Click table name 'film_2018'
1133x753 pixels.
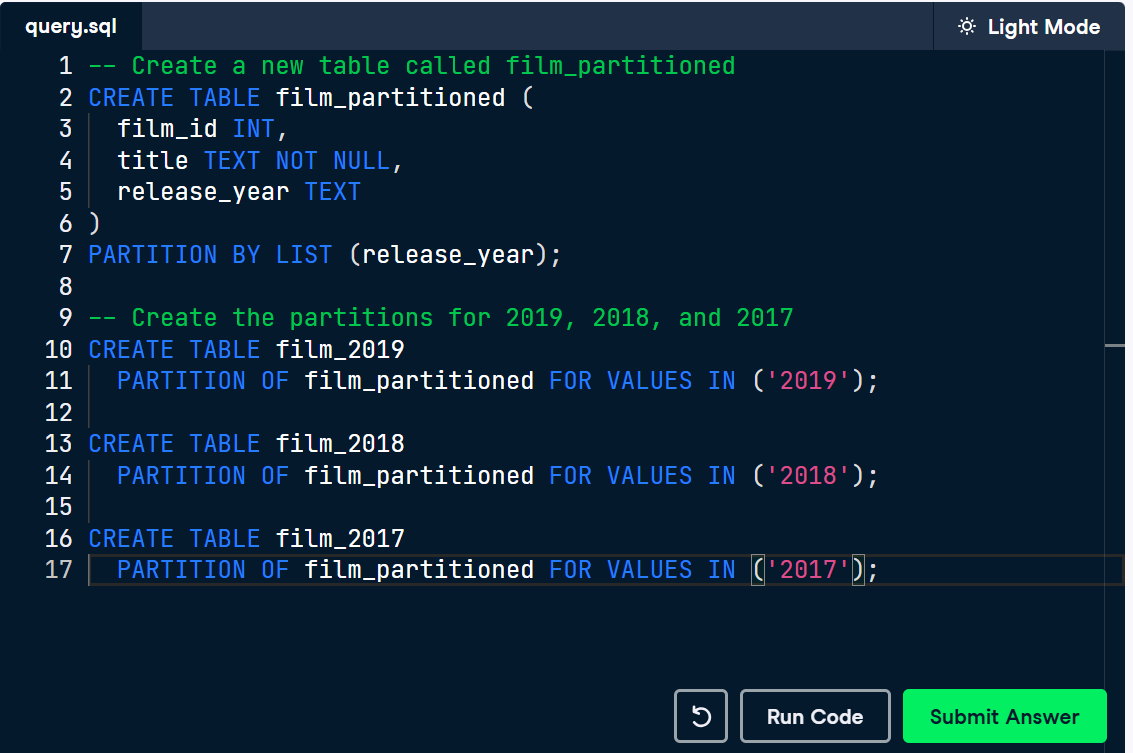(340, 443)
